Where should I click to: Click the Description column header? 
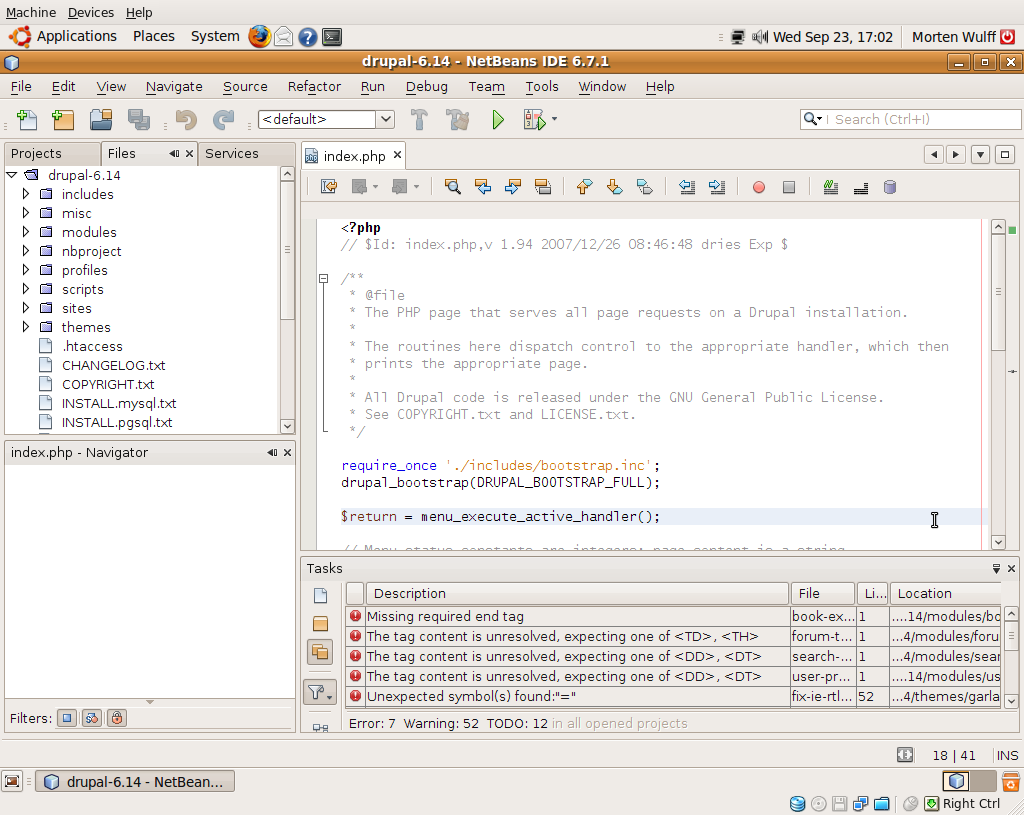[x=577, y=594]
